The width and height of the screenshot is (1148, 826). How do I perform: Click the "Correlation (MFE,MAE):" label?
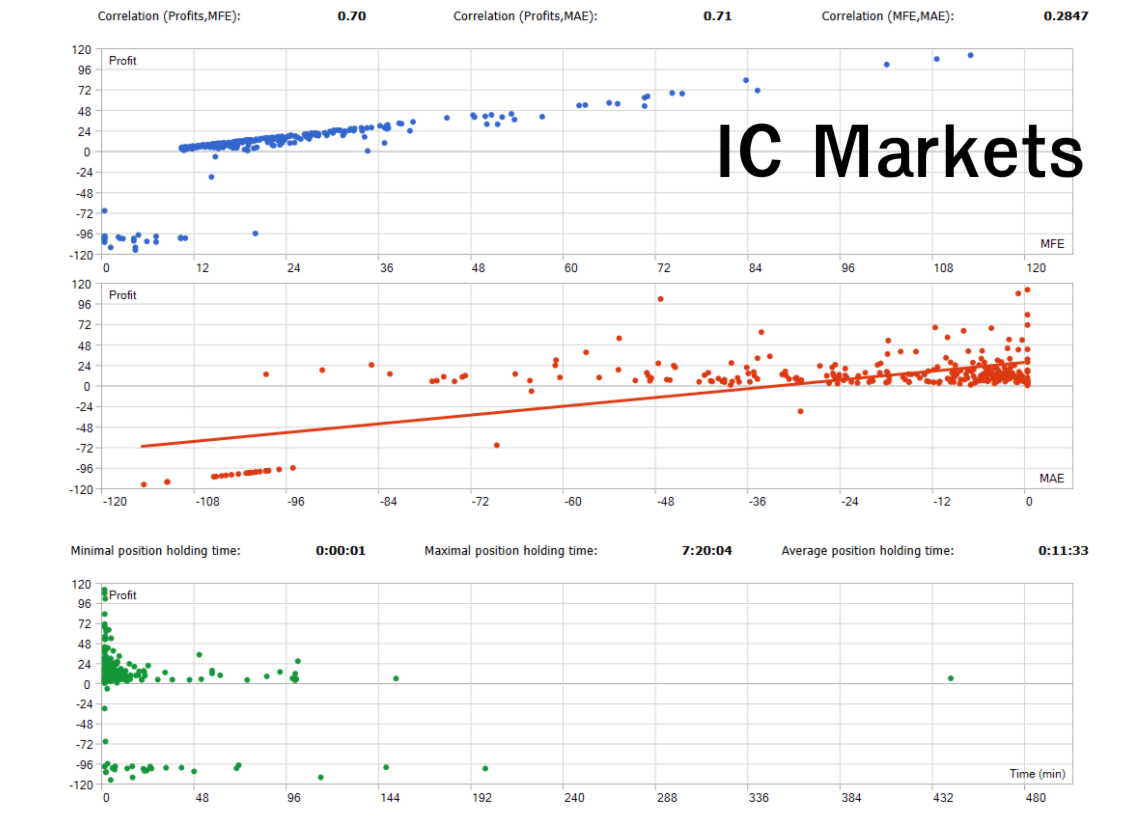coord(887,16)
